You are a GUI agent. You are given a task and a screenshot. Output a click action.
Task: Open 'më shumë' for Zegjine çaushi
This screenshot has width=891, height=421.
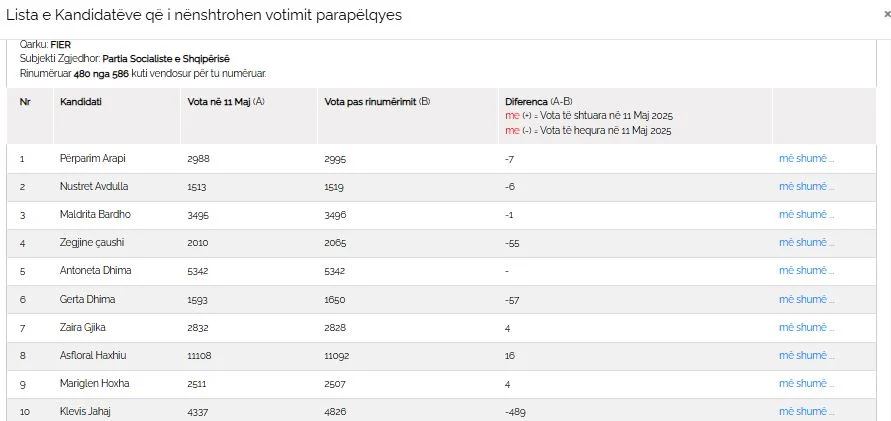click(806, 243)
